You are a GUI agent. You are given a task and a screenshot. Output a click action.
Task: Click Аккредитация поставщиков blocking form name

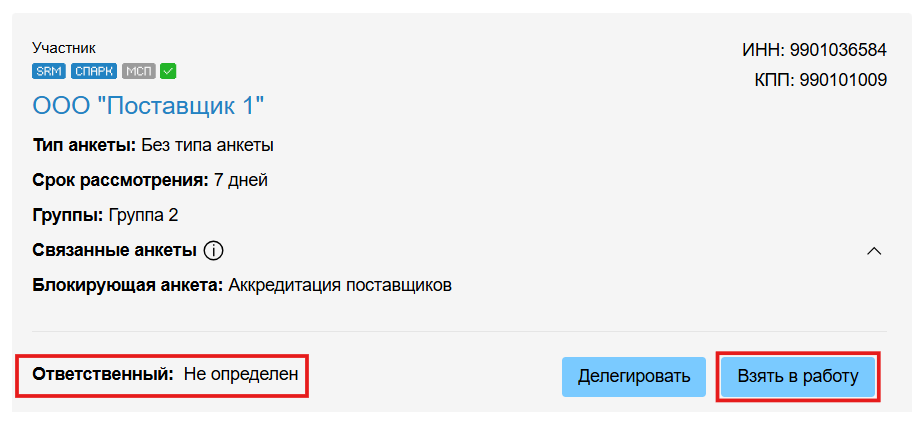point(340,285)
